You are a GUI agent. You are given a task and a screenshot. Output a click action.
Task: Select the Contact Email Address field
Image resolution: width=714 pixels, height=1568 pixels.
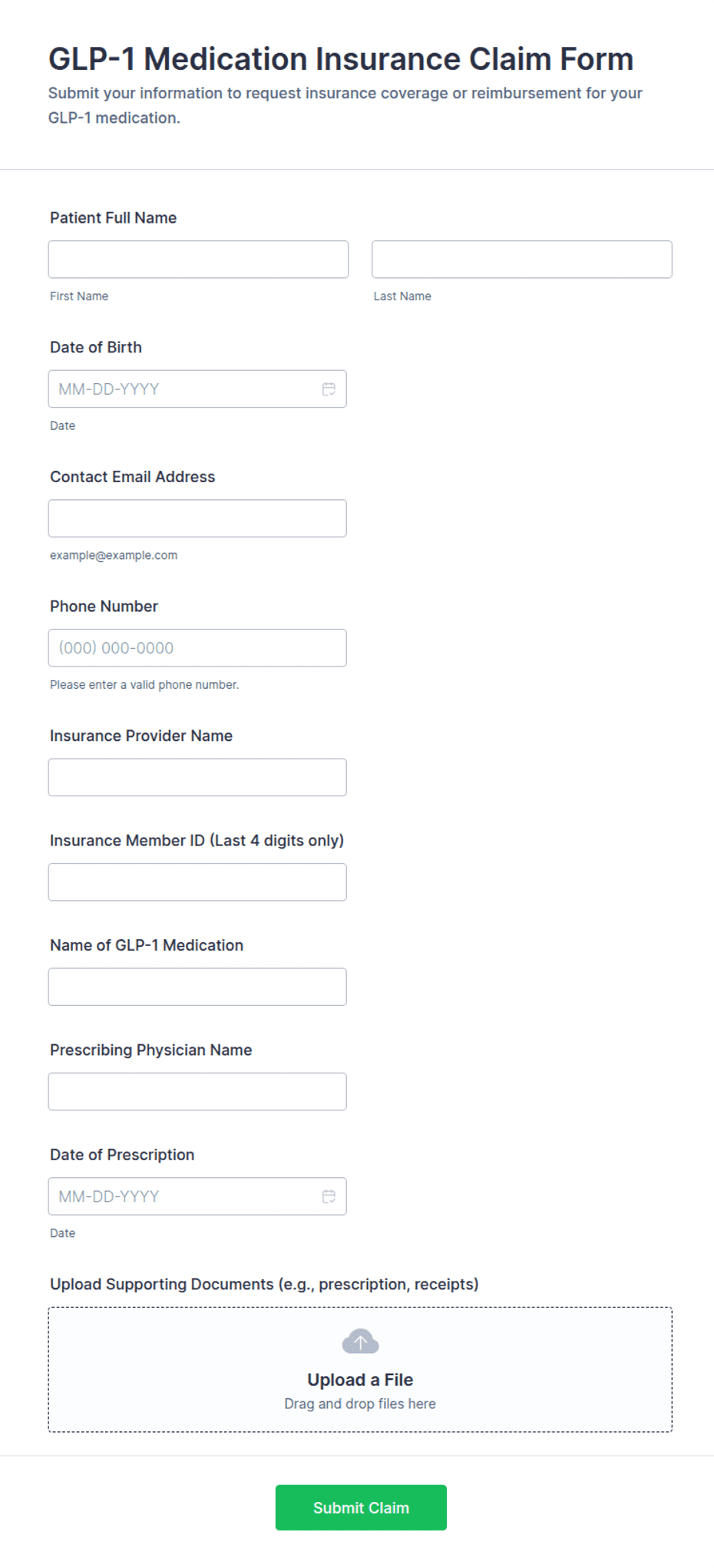pyautogui.click(x=197, y=518)
